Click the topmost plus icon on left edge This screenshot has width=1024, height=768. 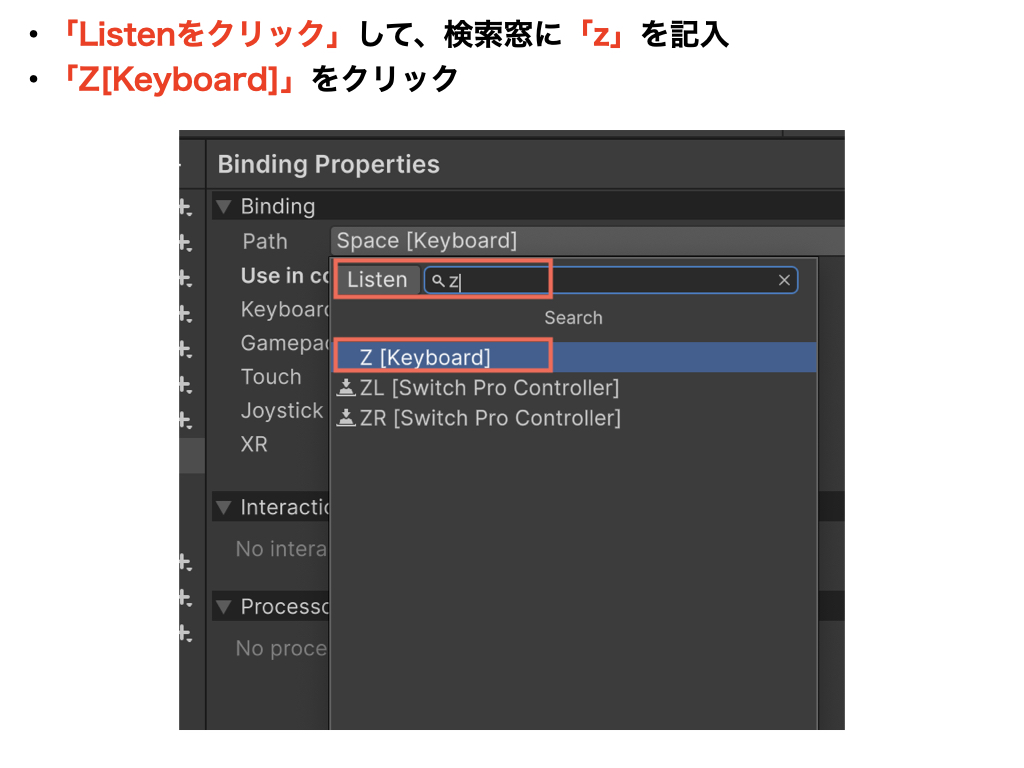[x=184, y=207]
